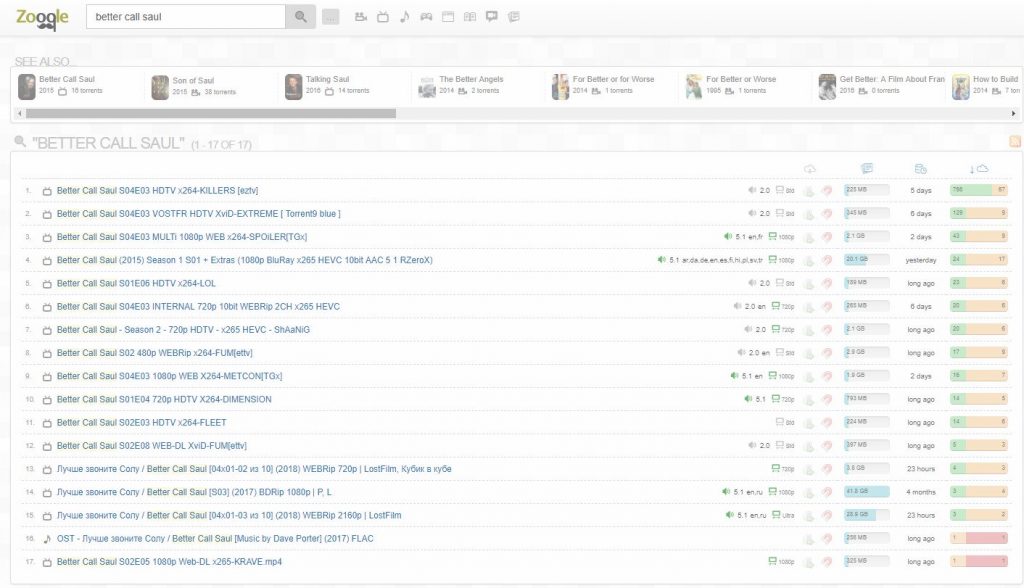This screenshot has height=588, width=1024.
Task: Open 'Talking Saul' See Also entry
Action: (327, 80)
